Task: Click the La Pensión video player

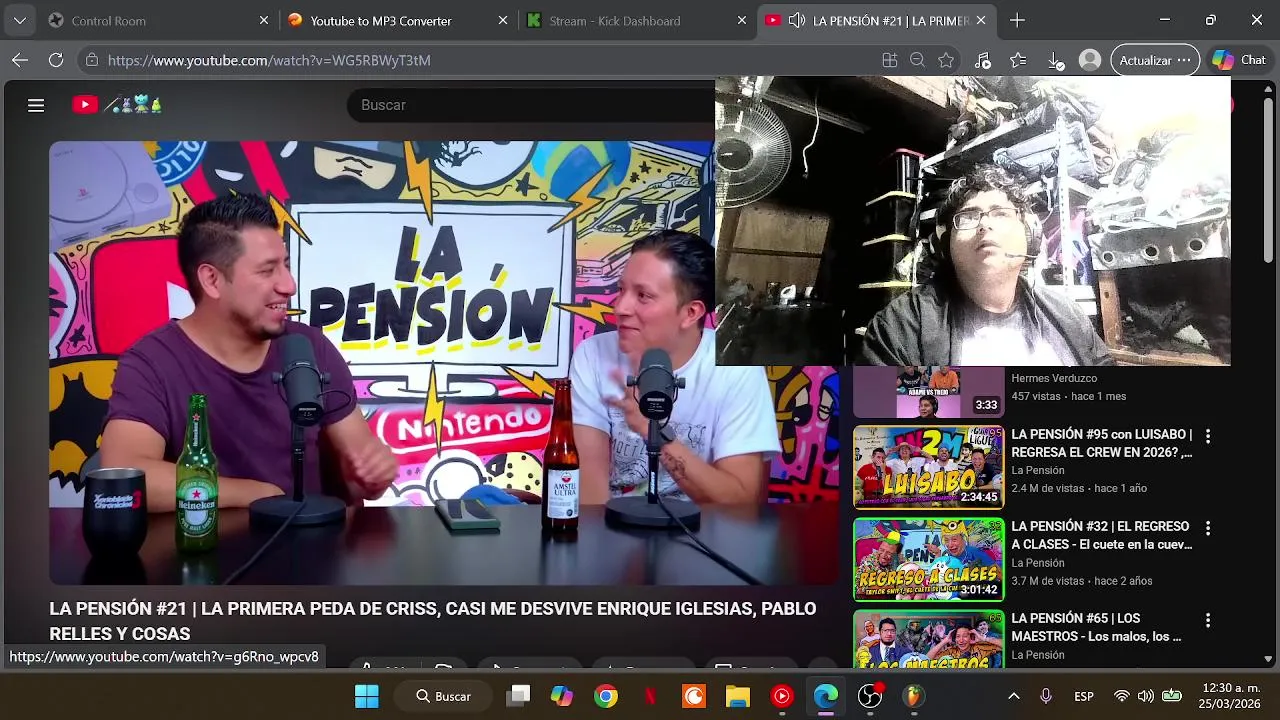Action: pyautogui.click(x=444, y=362)
